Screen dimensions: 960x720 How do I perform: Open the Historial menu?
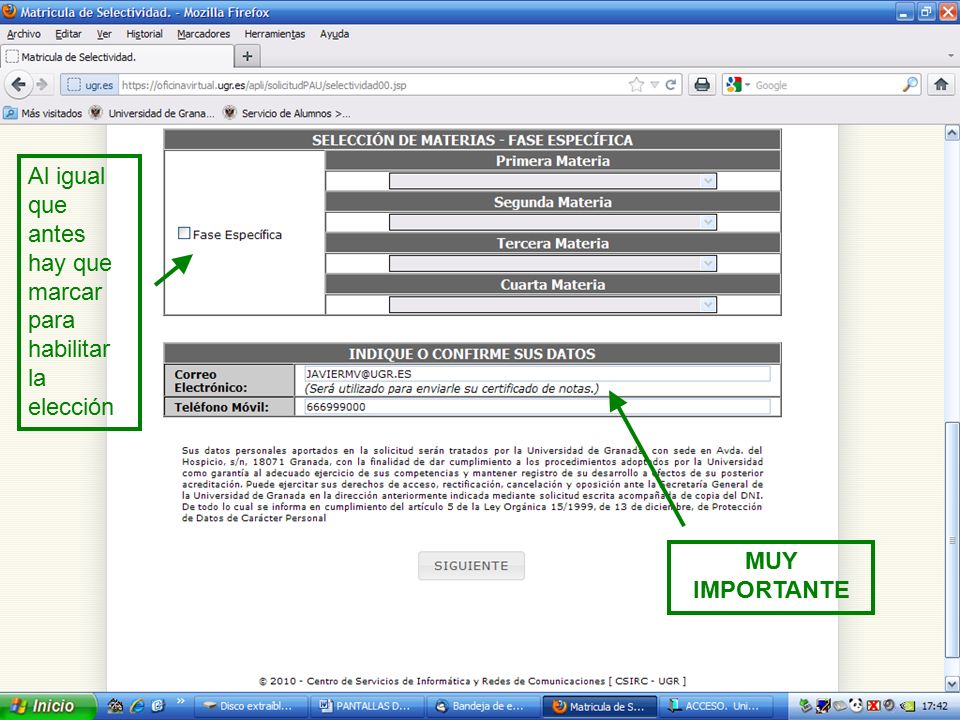tap(144, 34)
